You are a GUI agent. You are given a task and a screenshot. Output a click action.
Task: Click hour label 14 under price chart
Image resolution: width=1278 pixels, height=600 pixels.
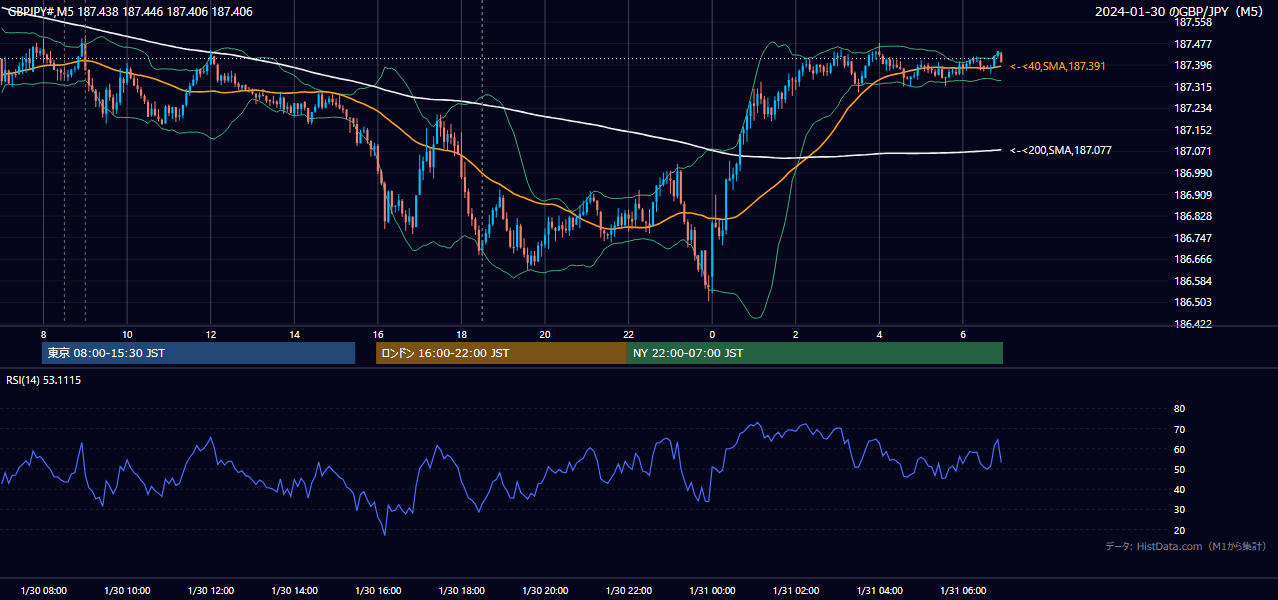coord(294,334)
